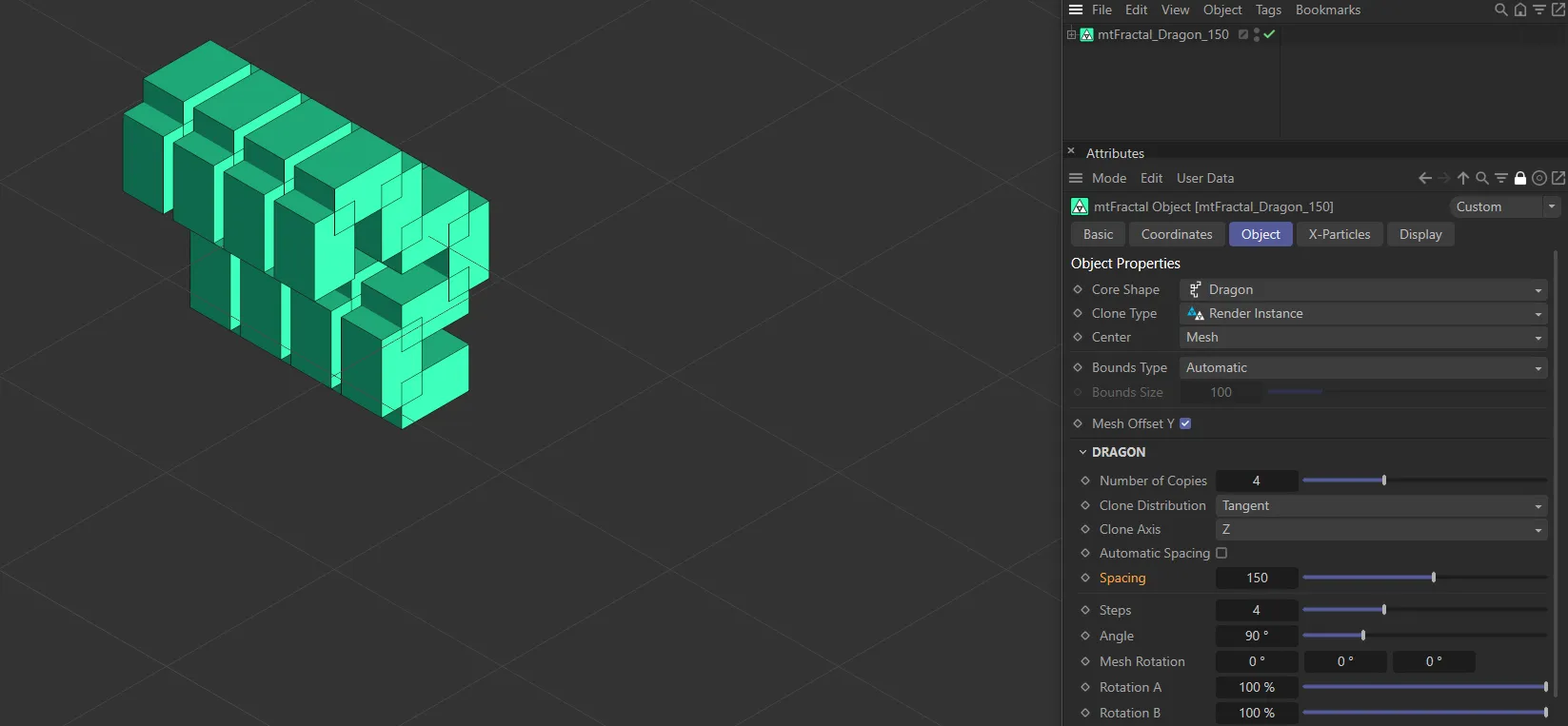
Task: Toggle the green enable checkmark for mtFractal_Dragon_150
Action: (x=1269, y=34)
